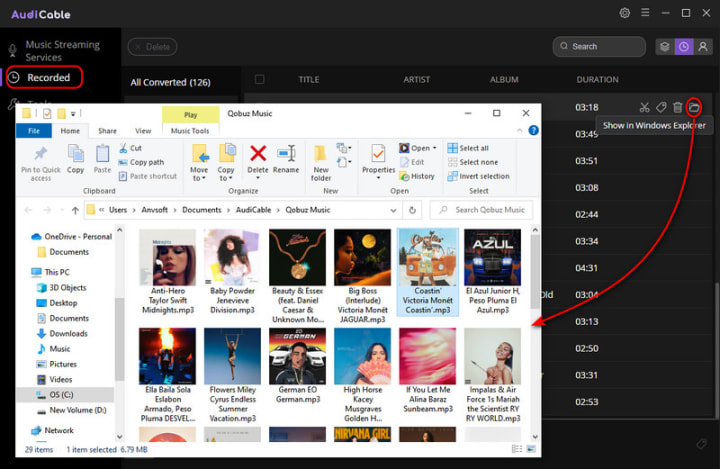Click Paste shortcut in the ribbon
Image resolution: width=720 pixels, height=469 pixels.
coord(147,176)
